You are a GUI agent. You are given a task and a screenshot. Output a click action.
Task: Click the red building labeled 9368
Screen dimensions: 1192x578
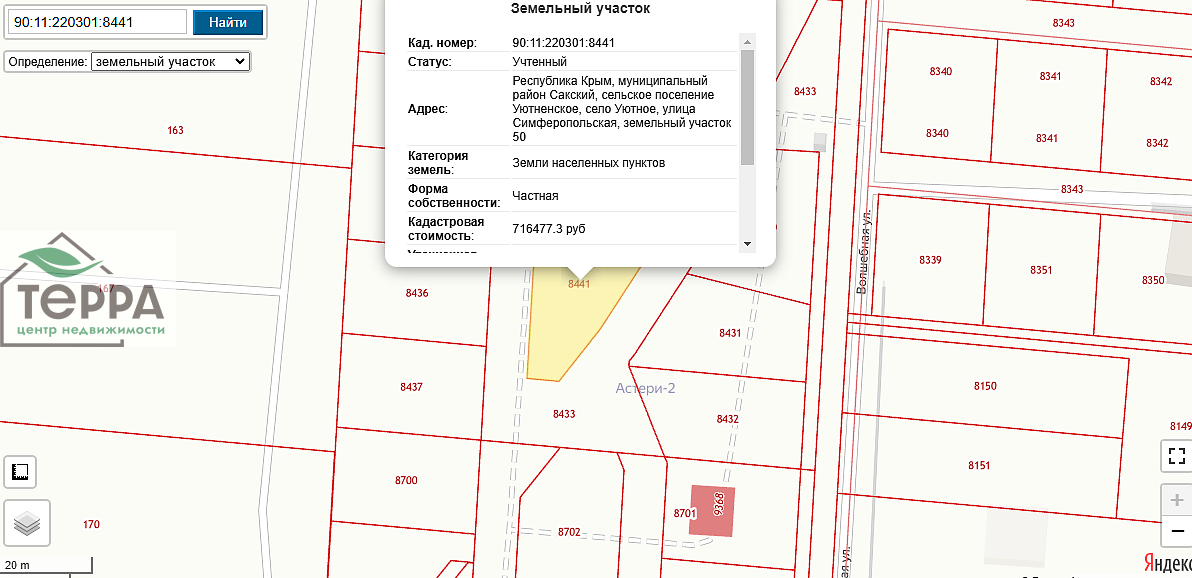pyautogui.click(x=712, y=511)
